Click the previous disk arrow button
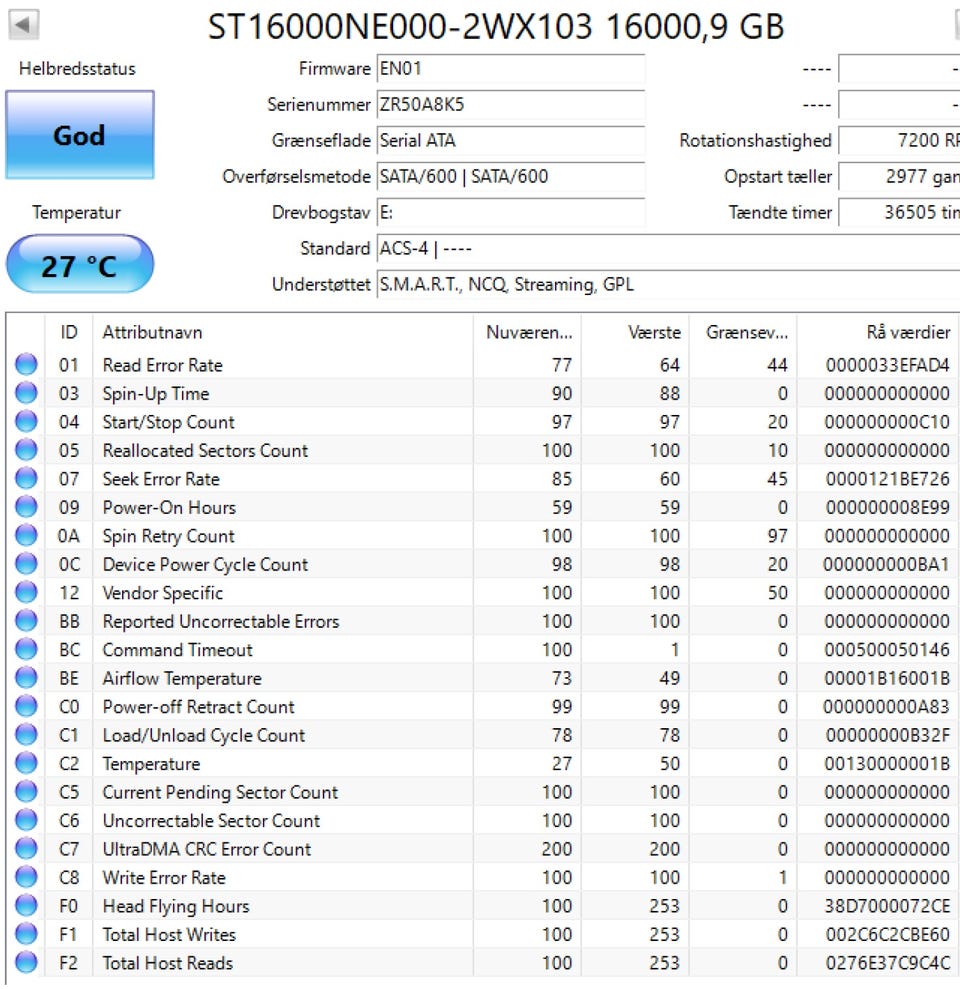Viewport: 960px width, 989px height. 24,24
